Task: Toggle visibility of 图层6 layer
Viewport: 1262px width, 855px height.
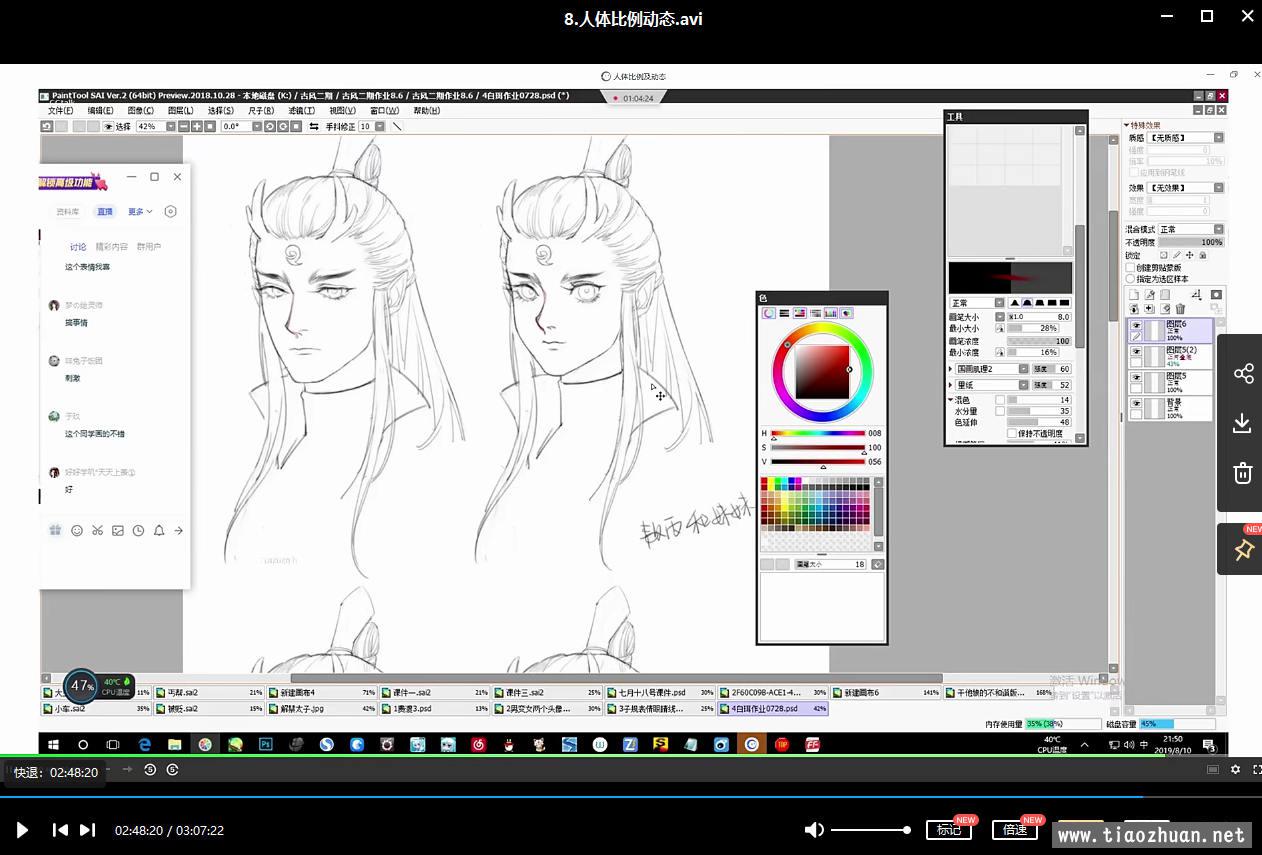Action: tap(1136, 326)
